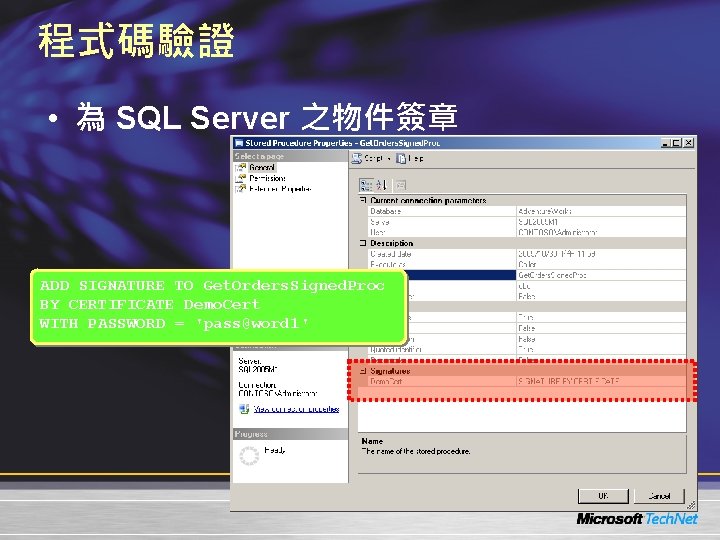Screen dimensions: 720x540
Task: Minimize the Stored Procedure Properties window
Action: click(666, 143)
